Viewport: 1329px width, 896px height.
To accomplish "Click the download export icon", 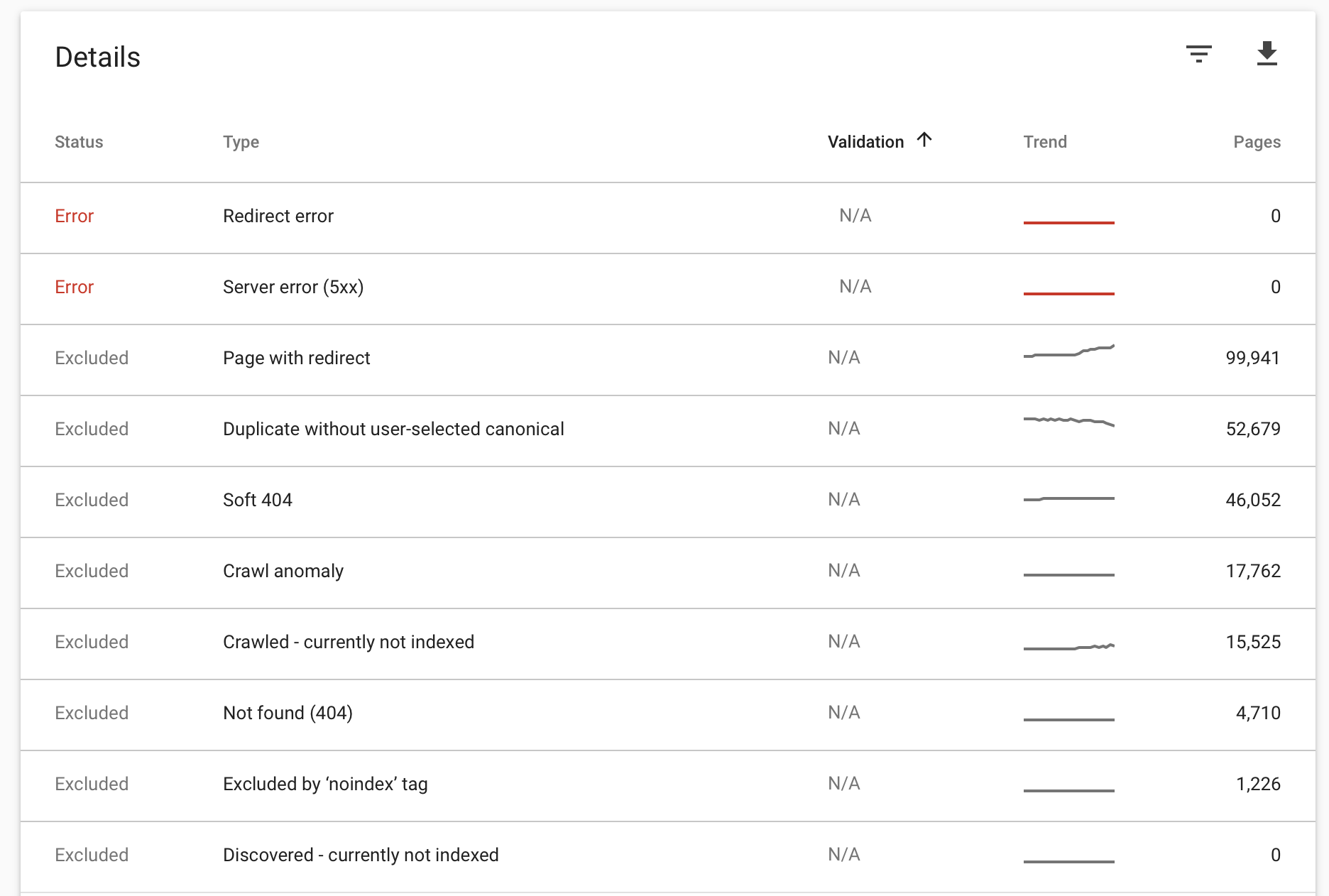I will tap(1267, 54).
